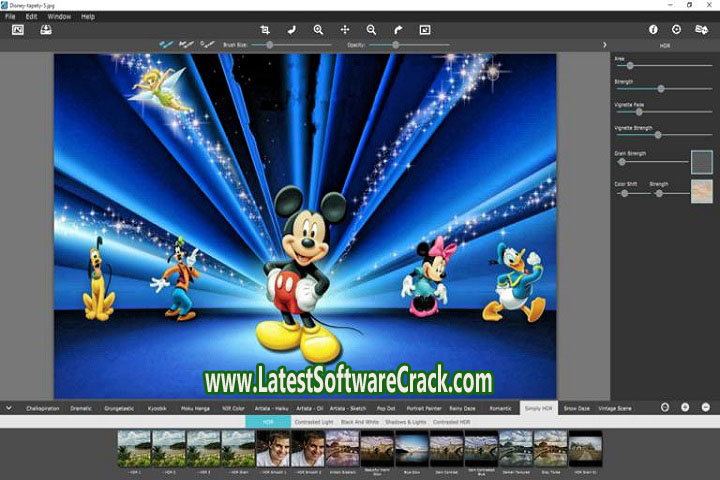This screenshot has height=480, width=720.
Task: Adjust the Vignette Strength slider
Action: click(x=658, y=135)
